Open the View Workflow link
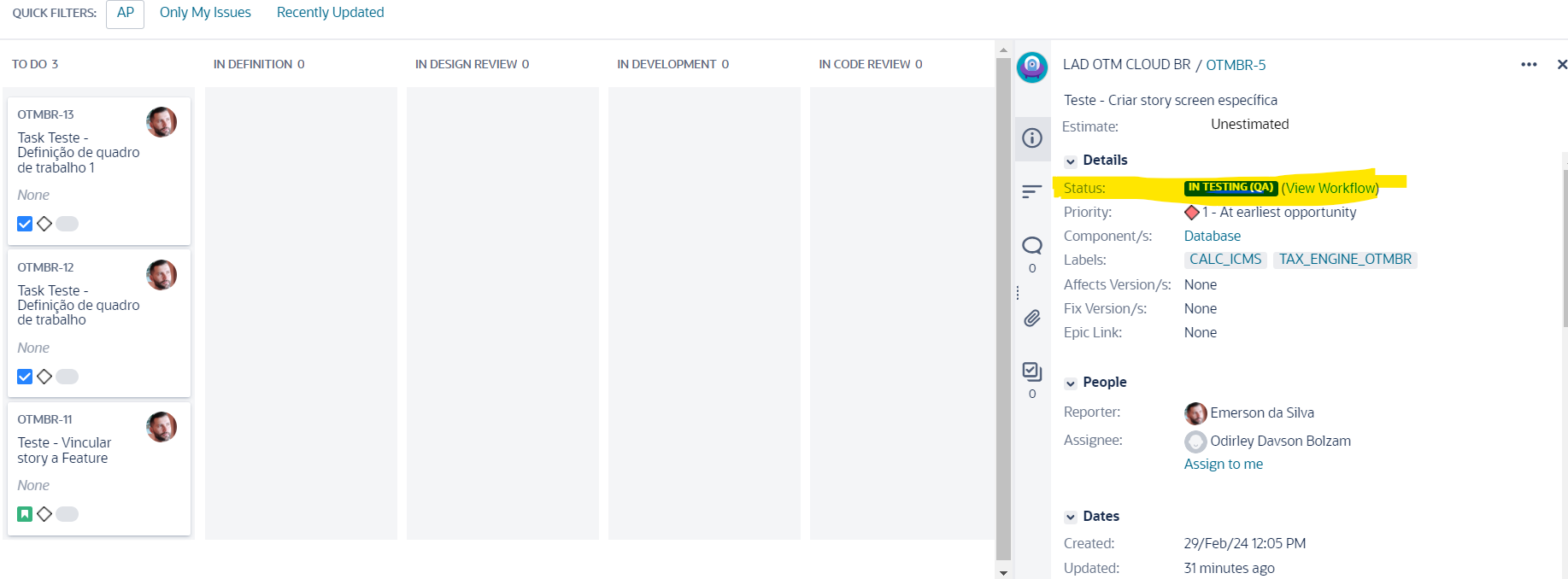The width and height of the screenshot is (1568, 579). pos(1330,188)
